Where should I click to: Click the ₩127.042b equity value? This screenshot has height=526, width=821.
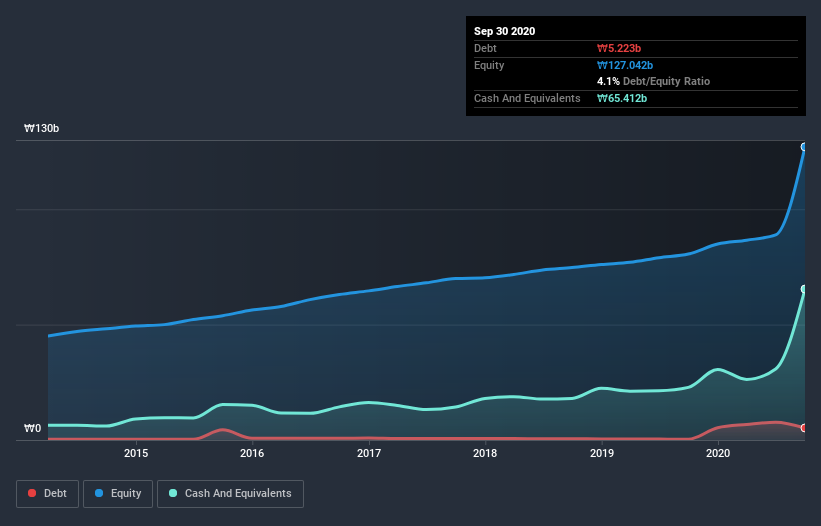(625, 65)
